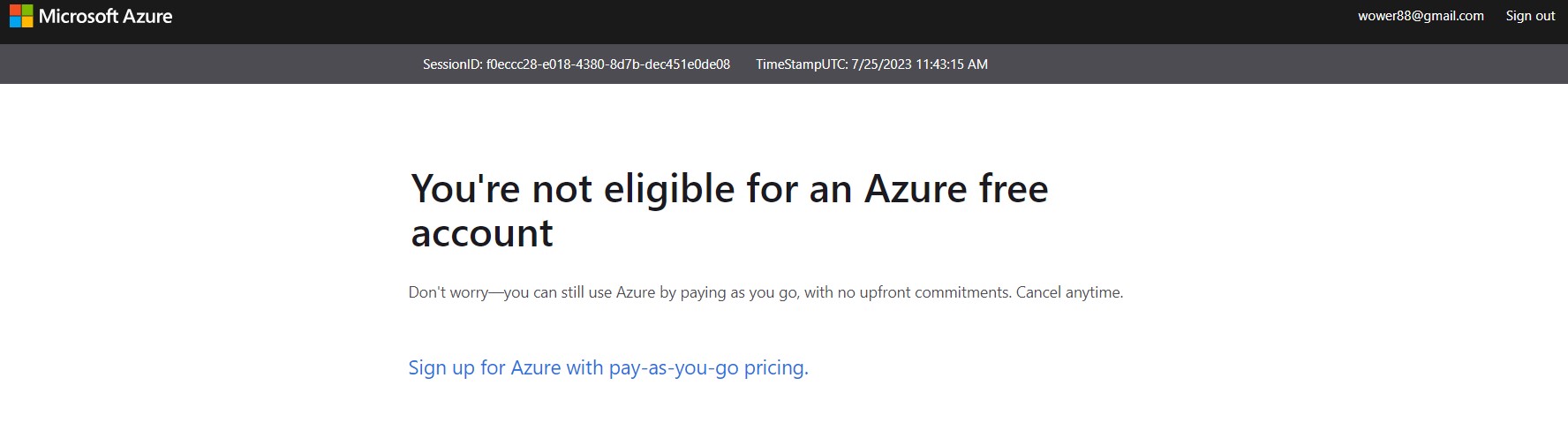Click the Microsoft four-square logo icon
Screen dimensions: 1568x446
pos(20,16)
